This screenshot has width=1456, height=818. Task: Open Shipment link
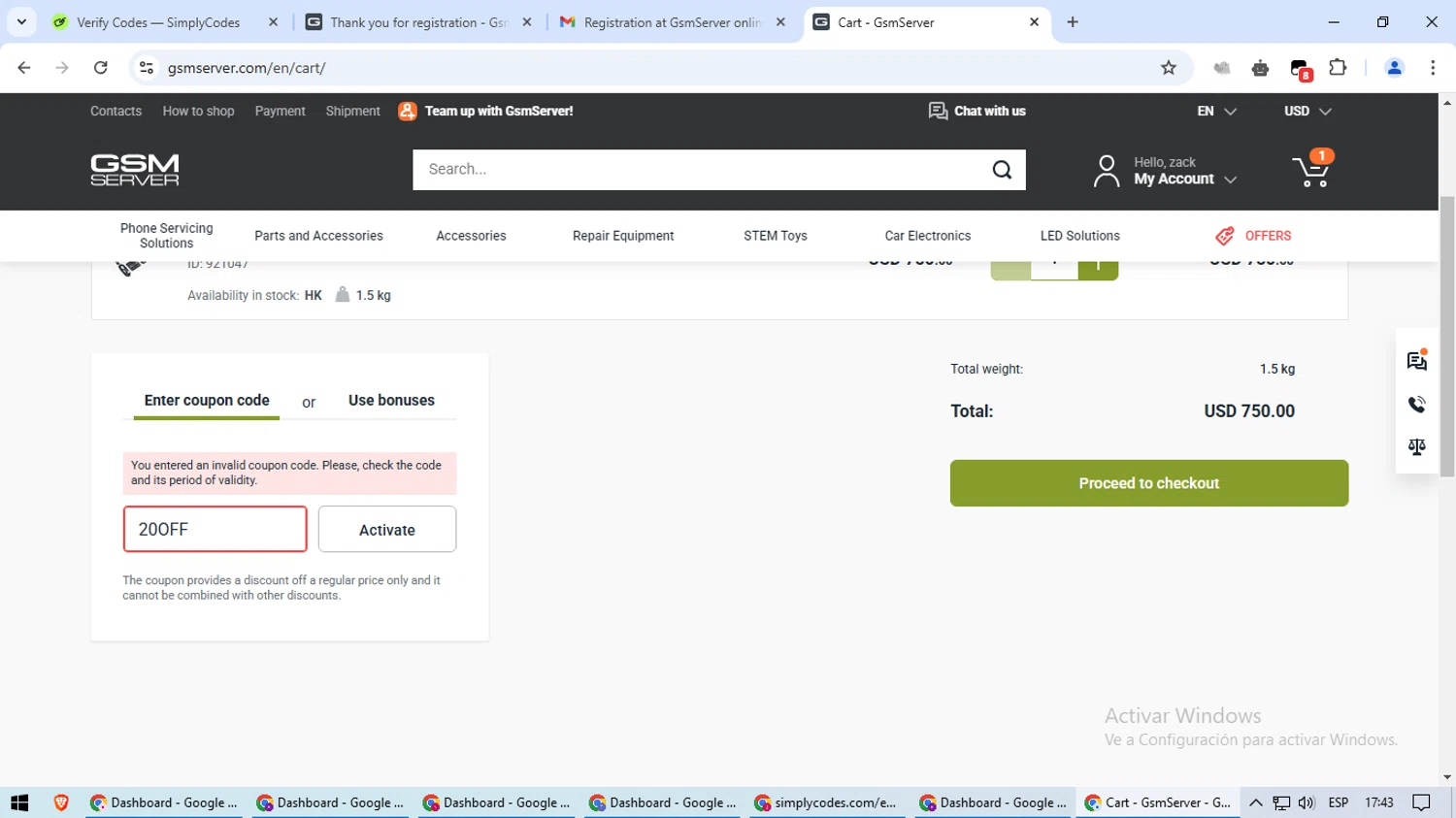coord(353,112)
